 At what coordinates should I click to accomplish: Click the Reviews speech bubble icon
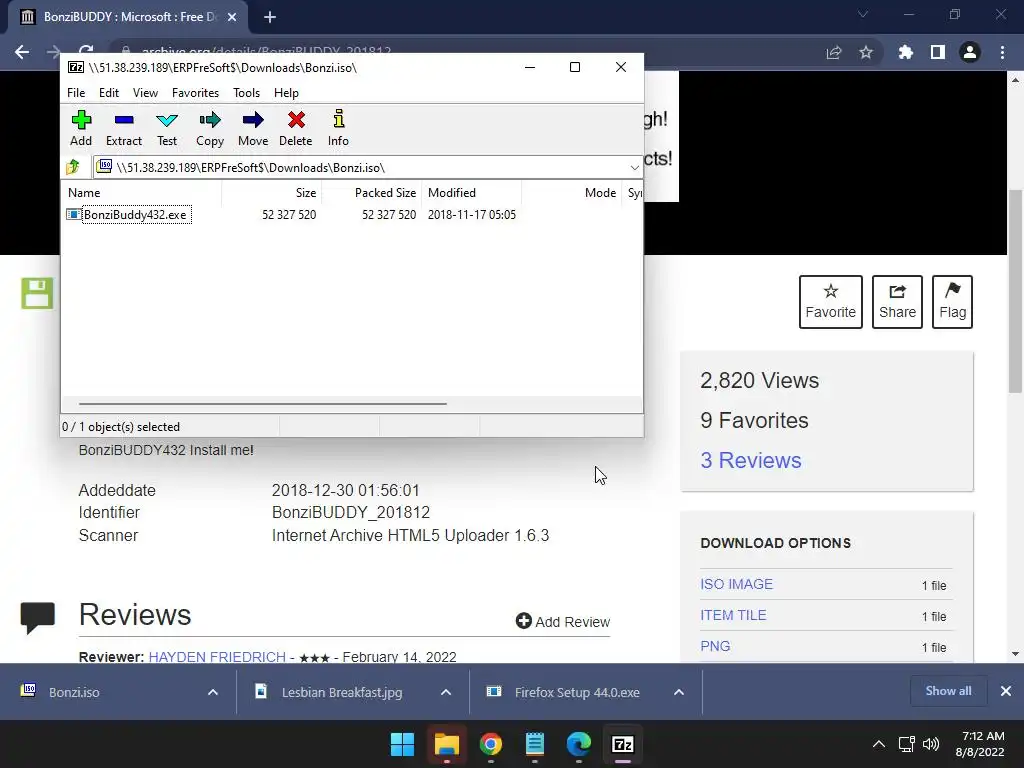tap(38, 618)
